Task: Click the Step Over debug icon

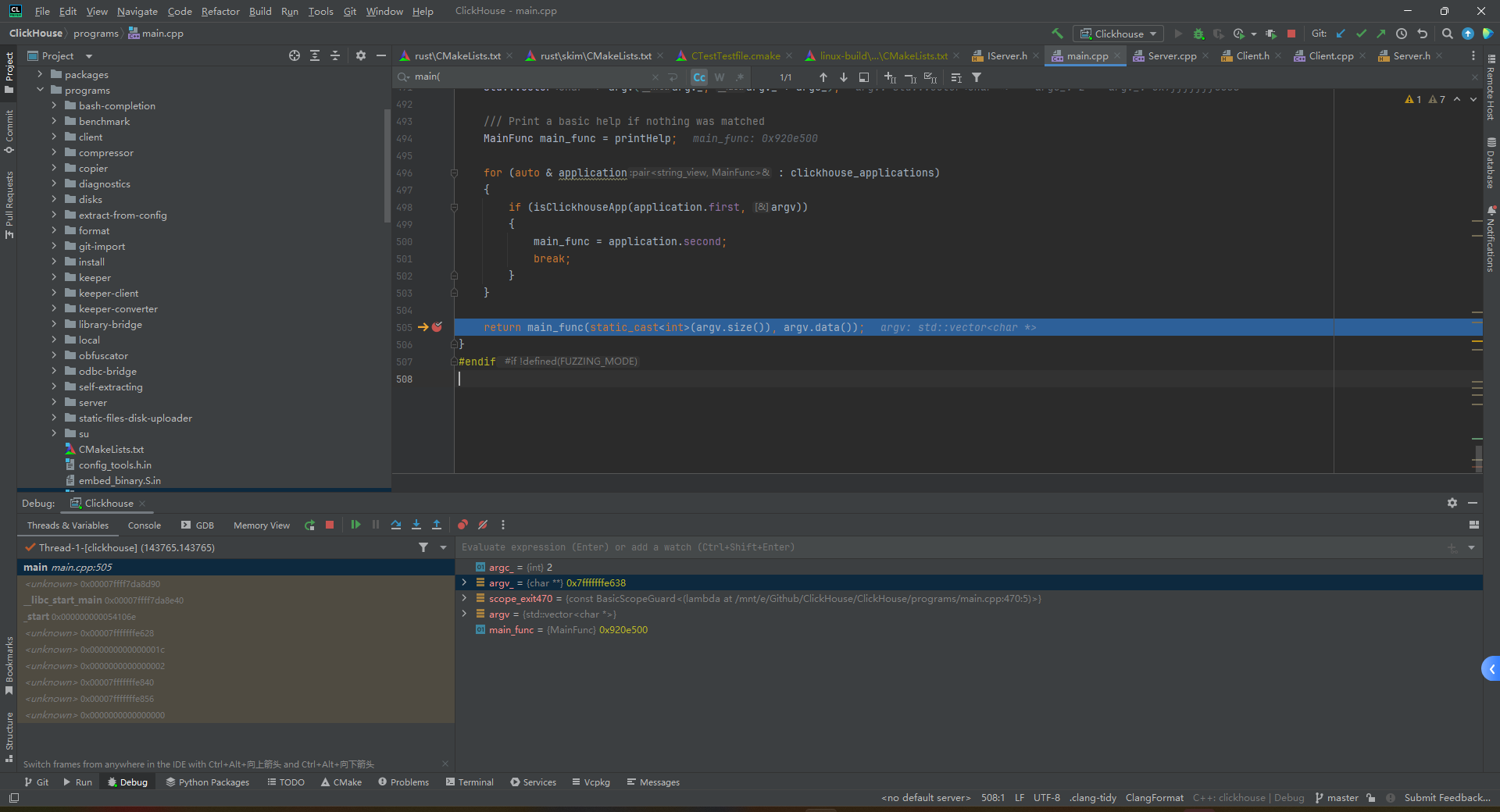Action: pos(396,525)
